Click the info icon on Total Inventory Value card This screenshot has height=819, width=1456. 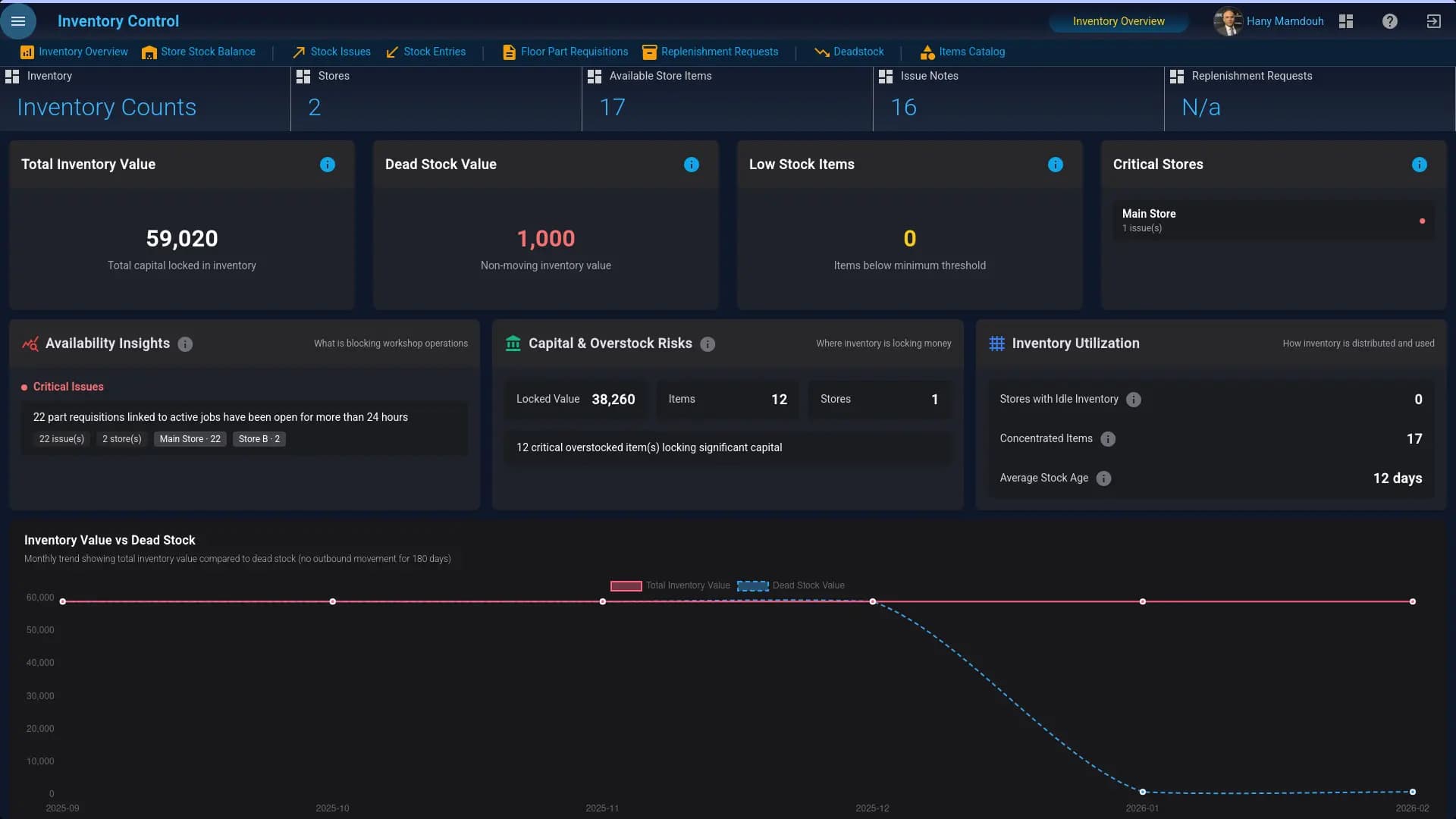click(328, 165)
